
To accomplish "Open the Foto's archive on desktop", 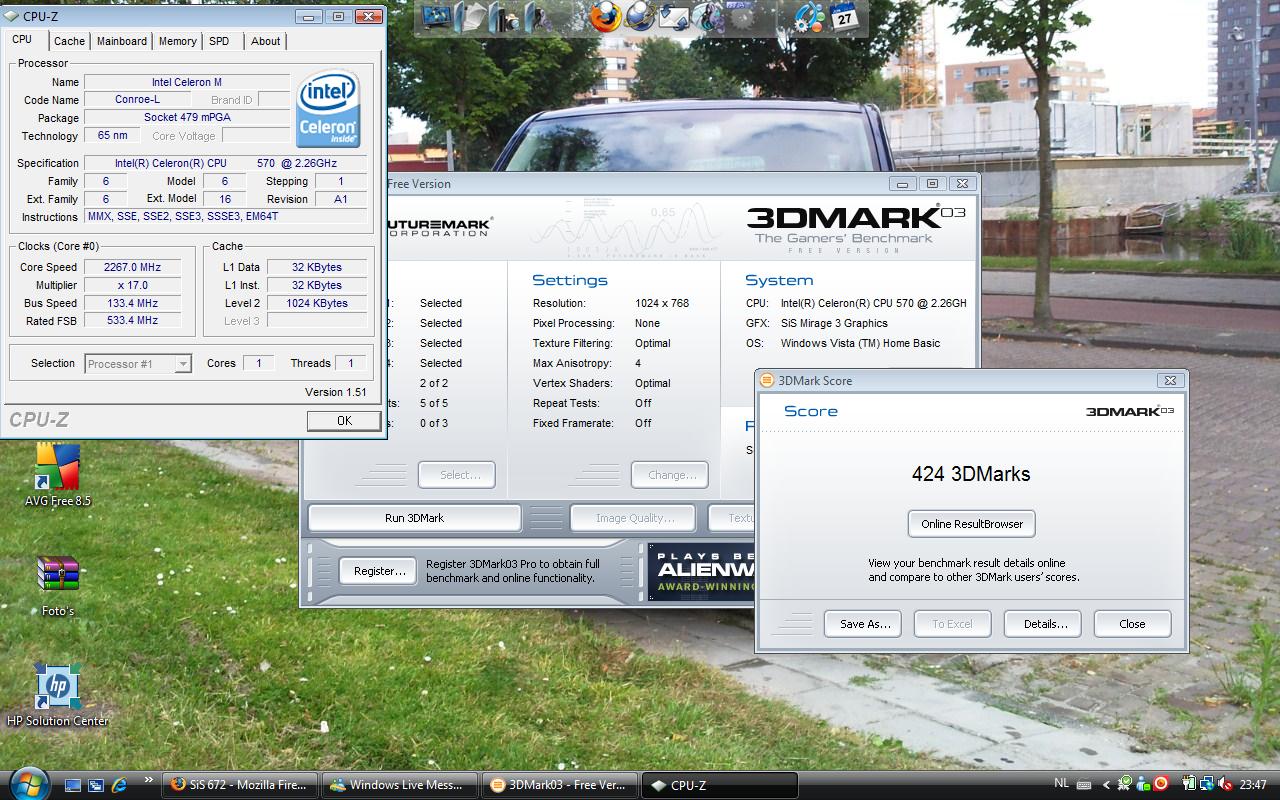I will (57, 586).
